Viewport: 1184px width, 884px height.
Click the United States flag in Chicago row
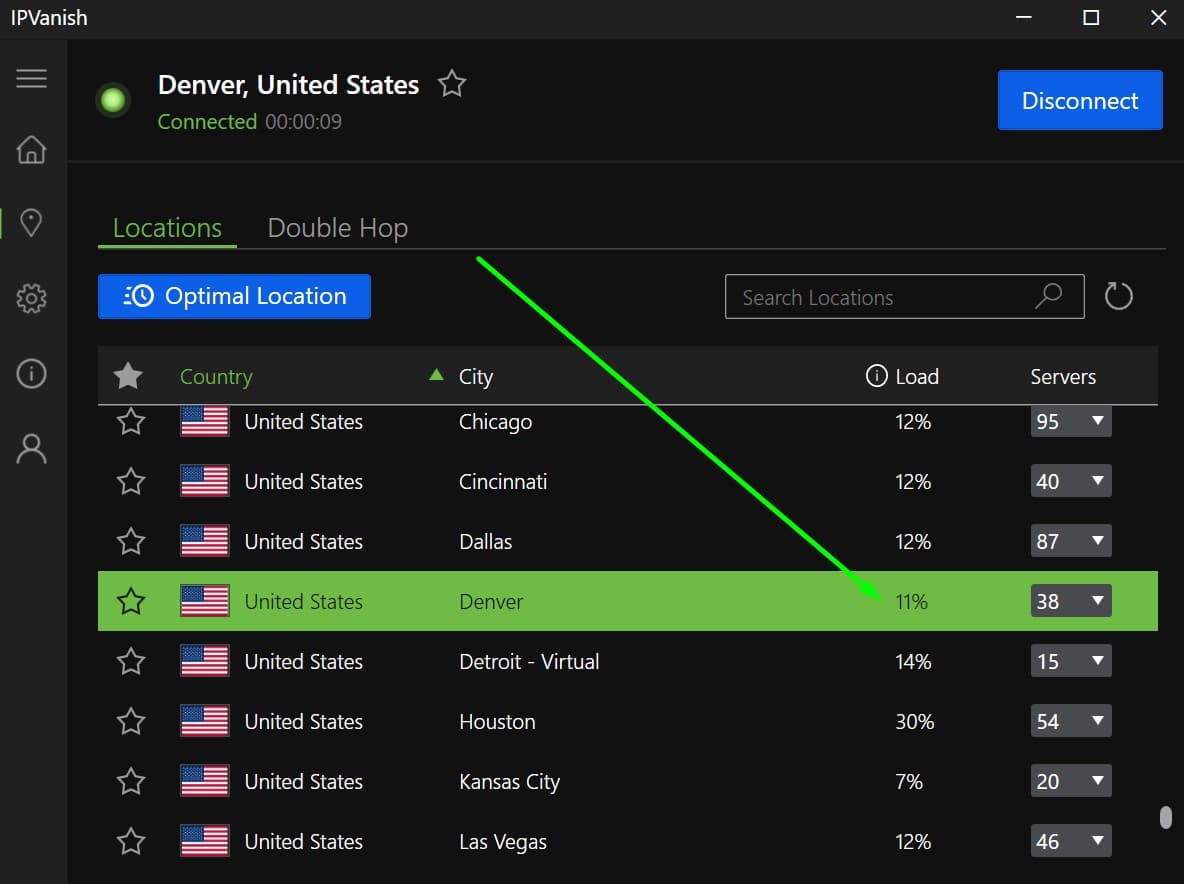click(205, 421)
